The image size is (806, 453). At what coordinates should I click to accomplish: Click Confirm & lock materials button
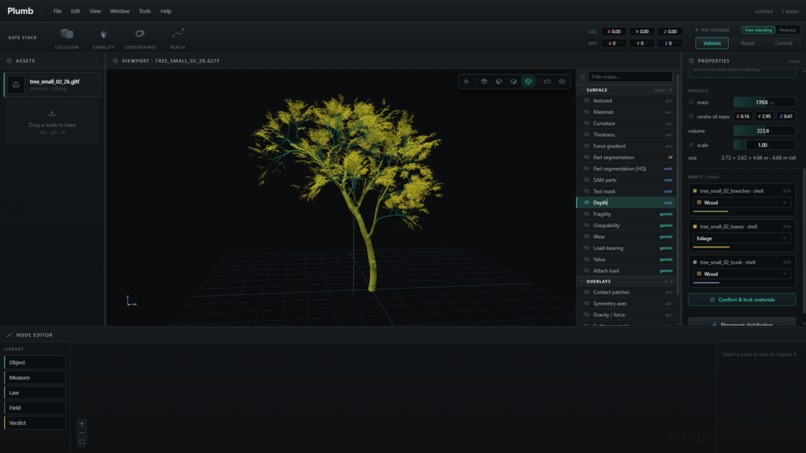point(742,300)
